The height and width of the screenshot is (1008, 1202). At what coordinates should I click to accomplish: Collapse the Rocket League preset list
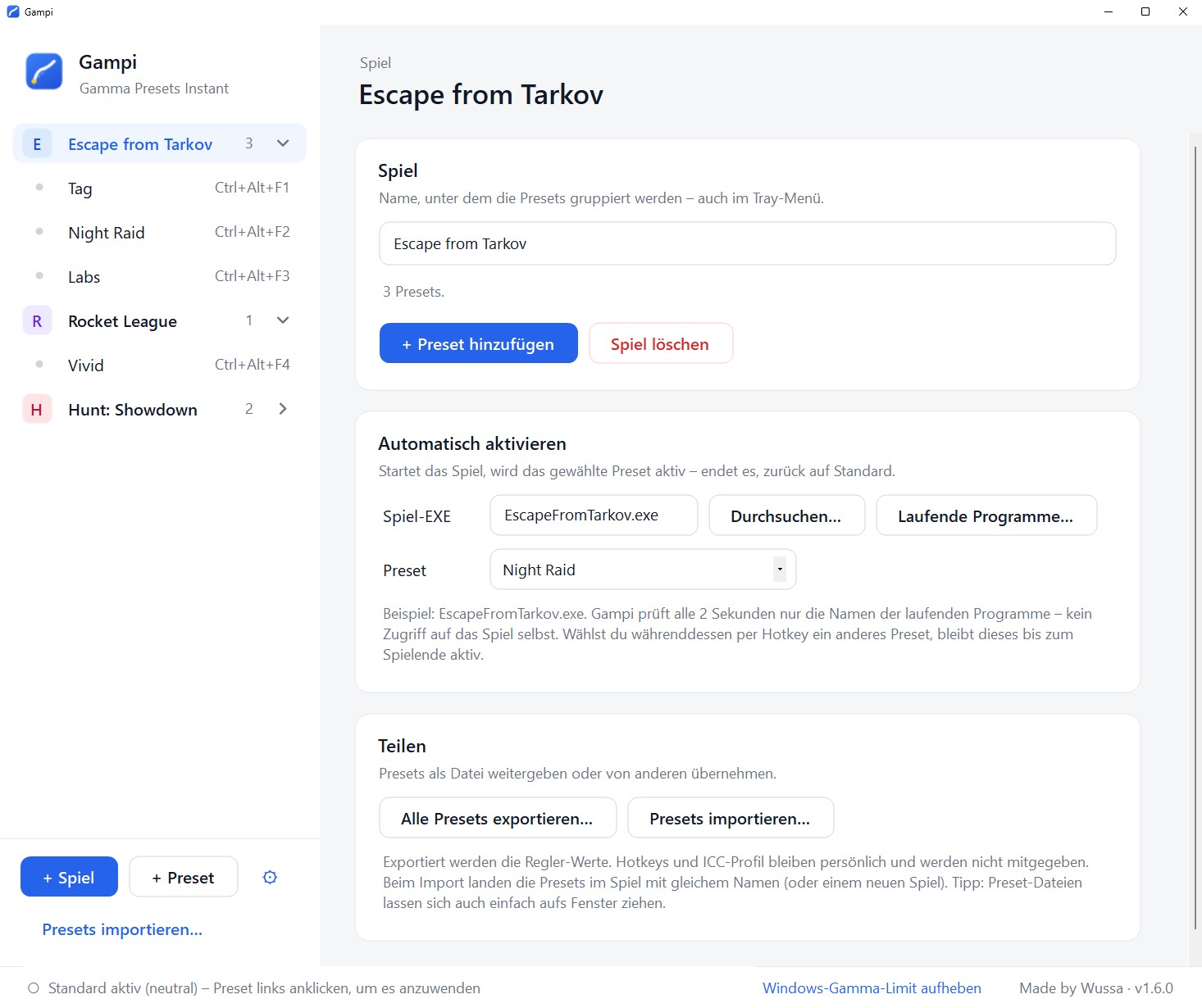pyautogui.click(x=283, y=320)
